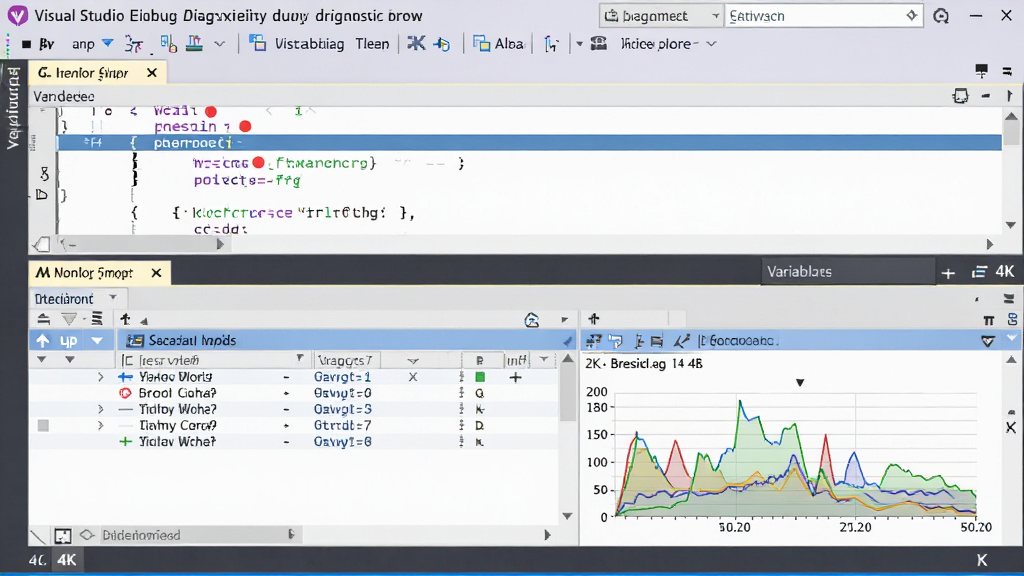Click the black triangle marker above the chart
This screenshot has height=576, width=1024.
click(799, 383)
